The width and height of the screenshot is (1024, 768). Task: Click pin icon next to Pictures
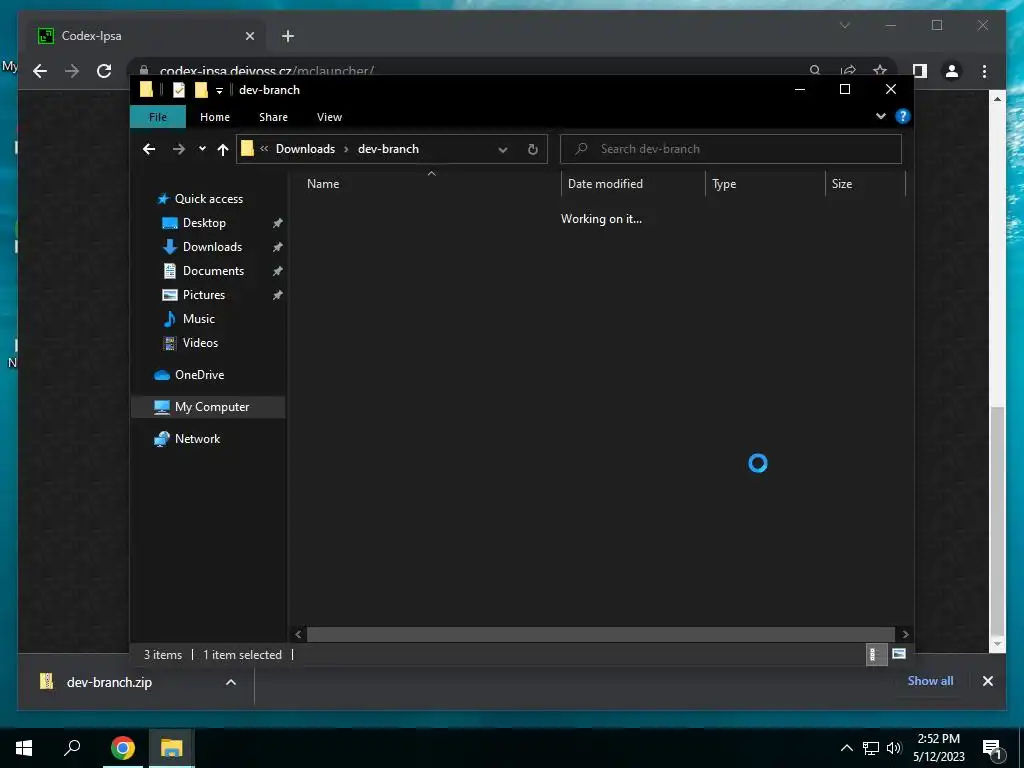coord(278,295)
